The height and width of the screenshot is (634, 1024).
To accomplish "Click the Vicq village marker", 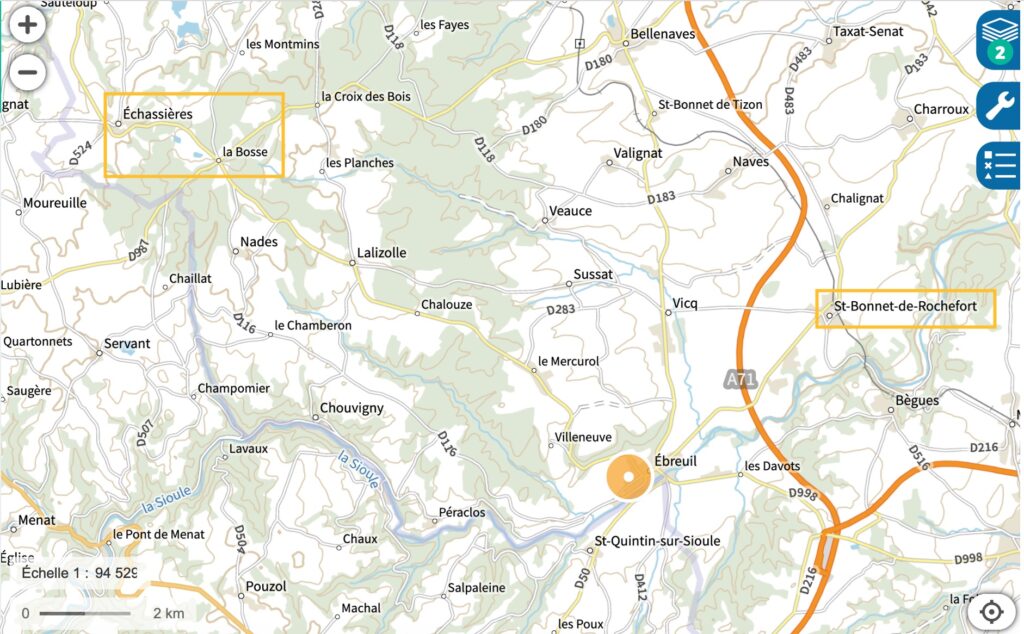I will [x=668, y=313].
